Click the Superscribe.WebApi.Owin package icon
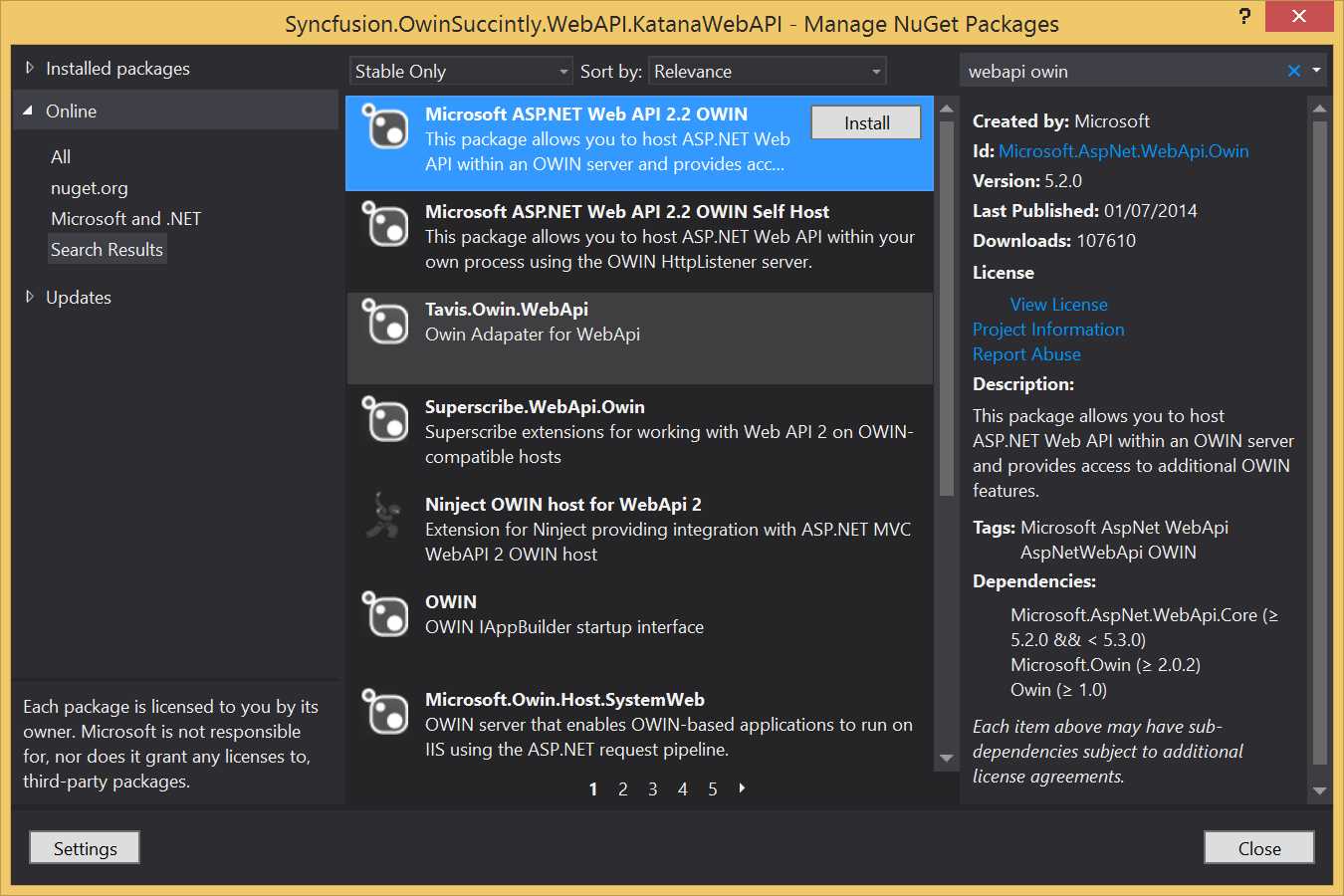This screenshot has height=896, width=1344. 385,419
